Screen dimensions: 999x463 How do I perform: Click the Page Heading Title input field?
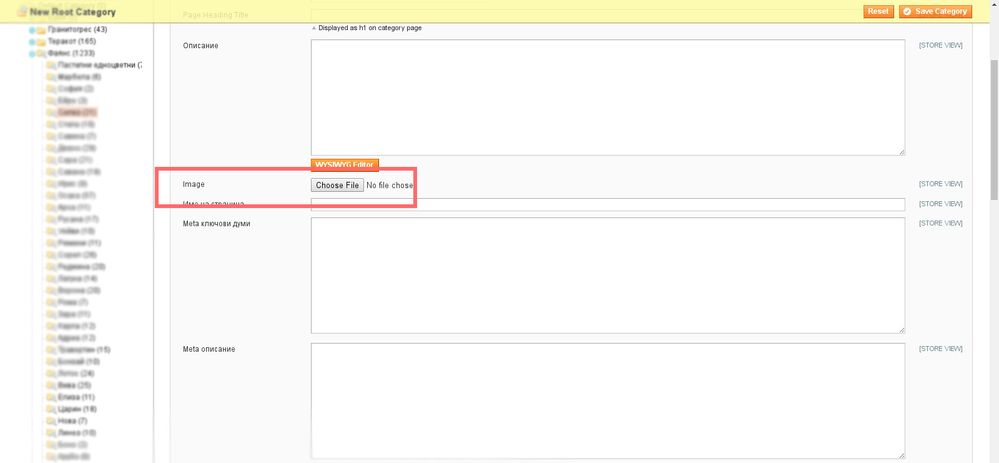coord(608,15)
